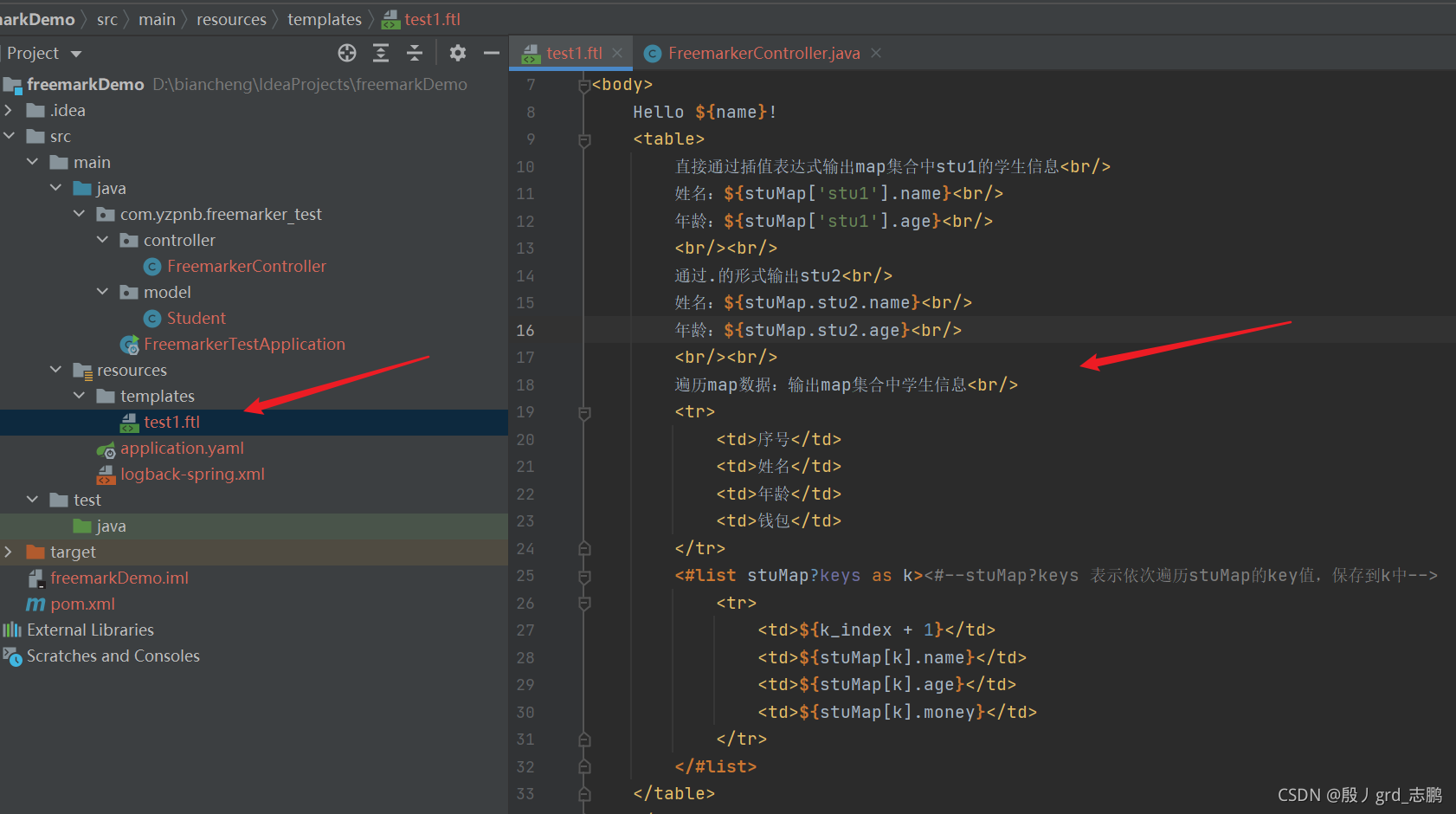Expand the .idea folder

pos(9,110)
